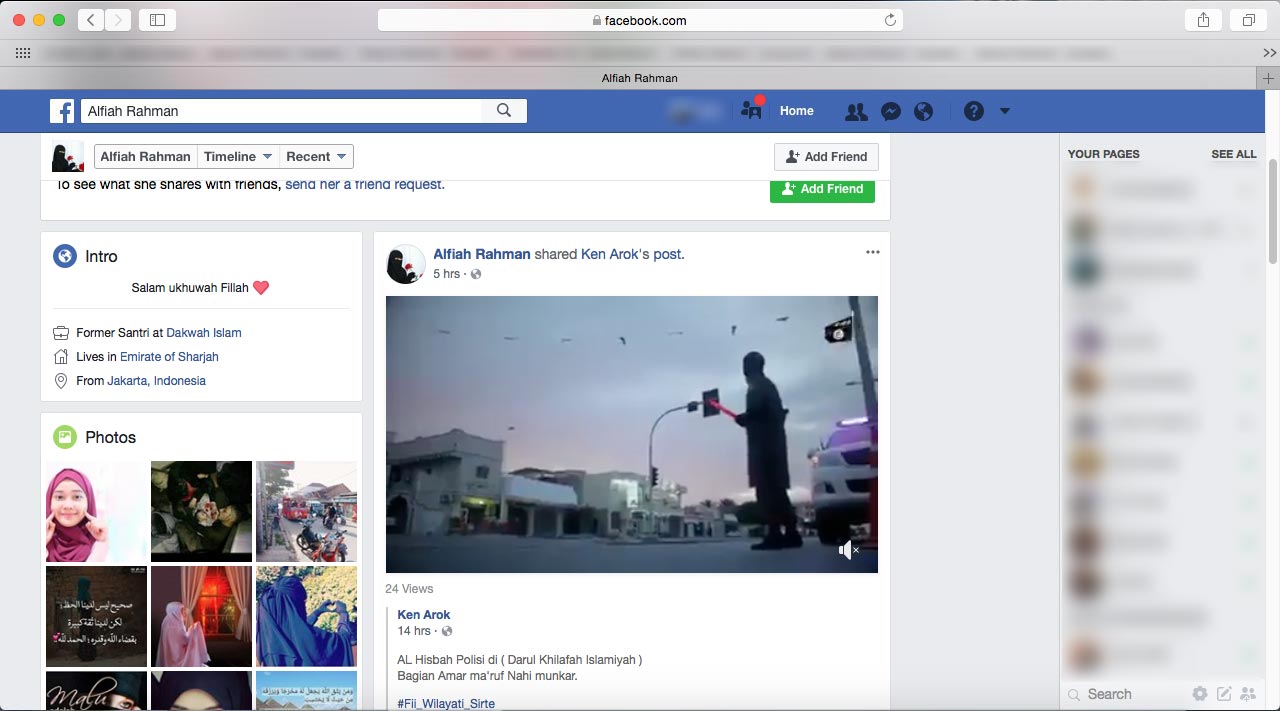1280x711 pixels.
Task: Open the #Fii_Wilayati_Sirte hashtag link
Action: point(446,704)
